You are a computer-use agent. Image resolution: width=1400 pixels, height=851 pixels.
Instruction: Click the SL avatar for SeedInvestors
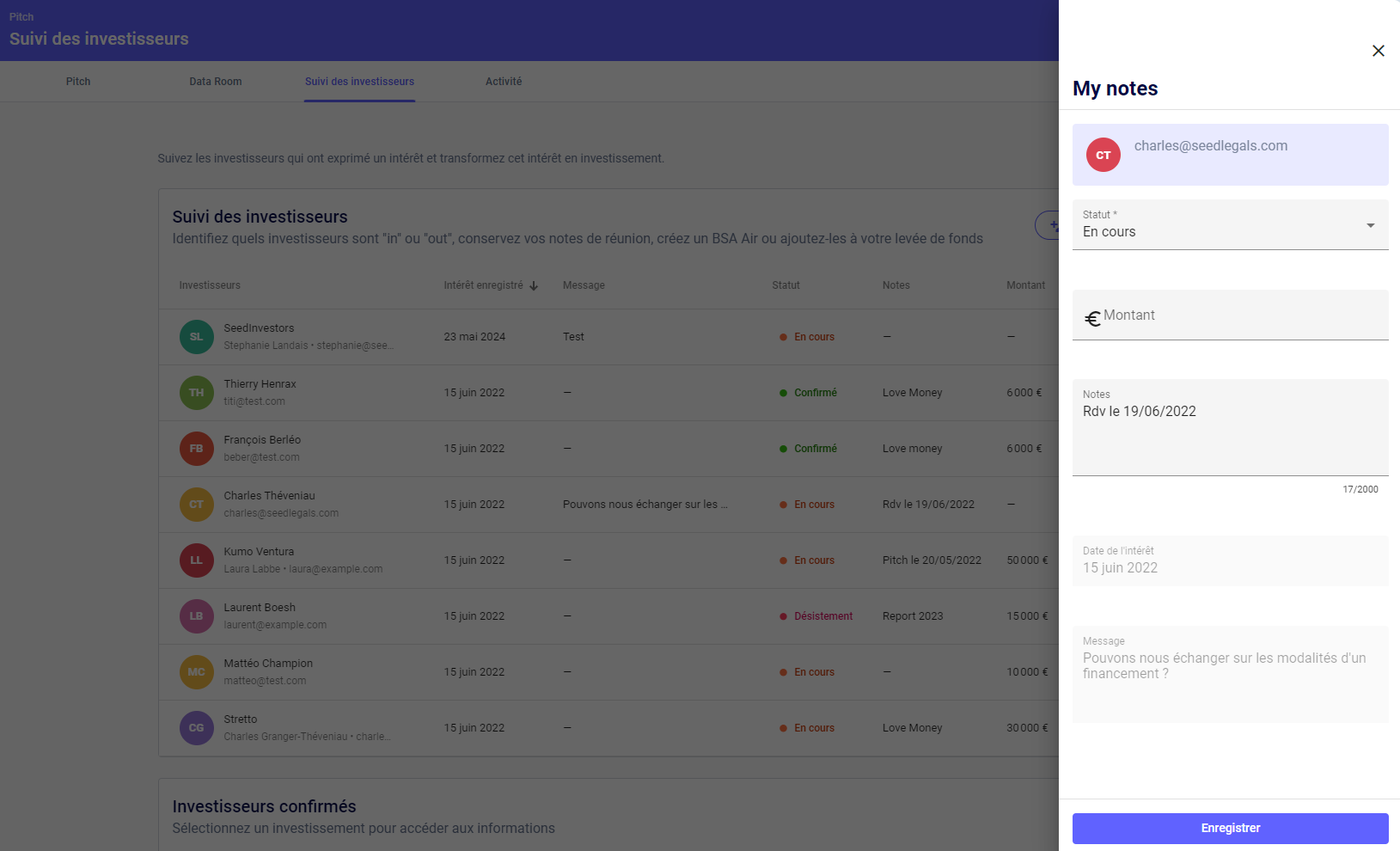pyautogui.click(x=196, y=337)
